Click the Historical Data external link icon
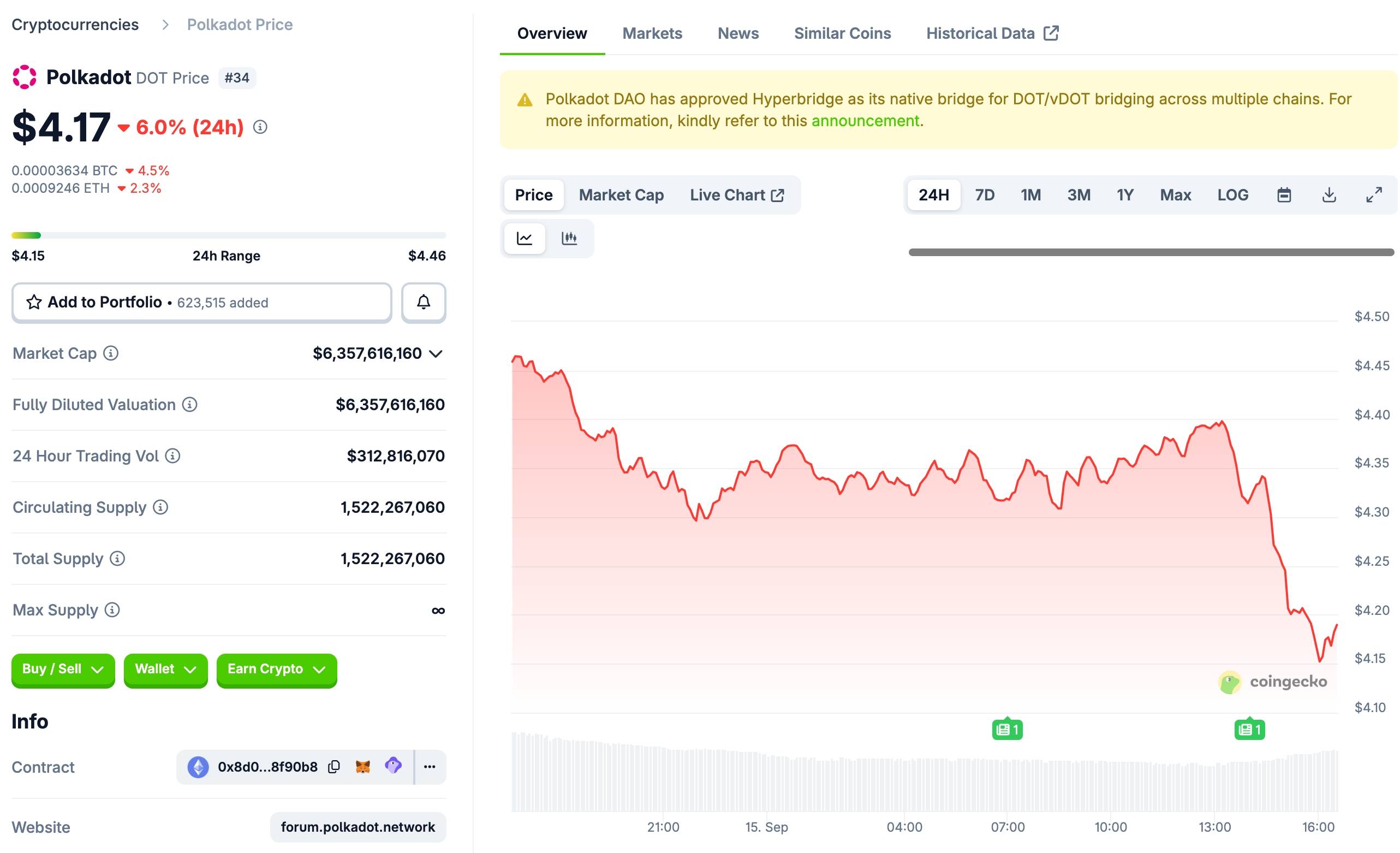 click(x=1051, y=33)
